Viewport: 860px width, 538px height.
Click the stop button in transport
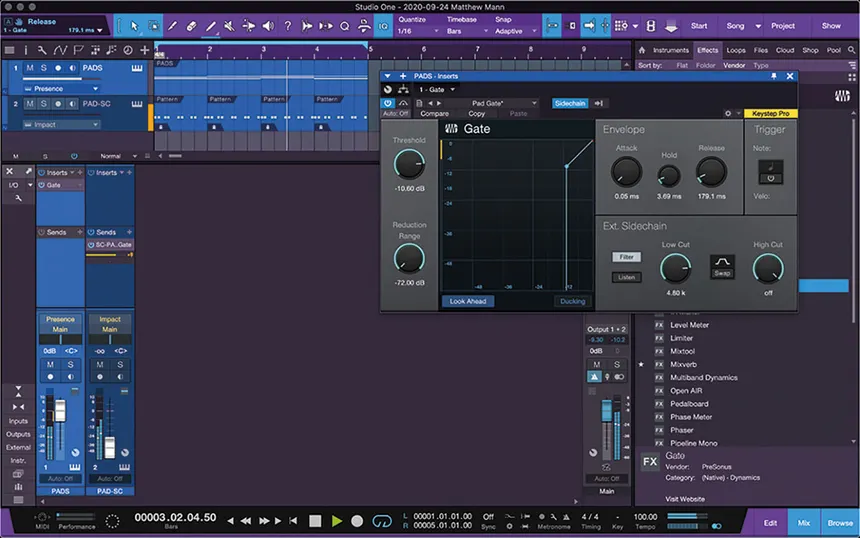315,520
